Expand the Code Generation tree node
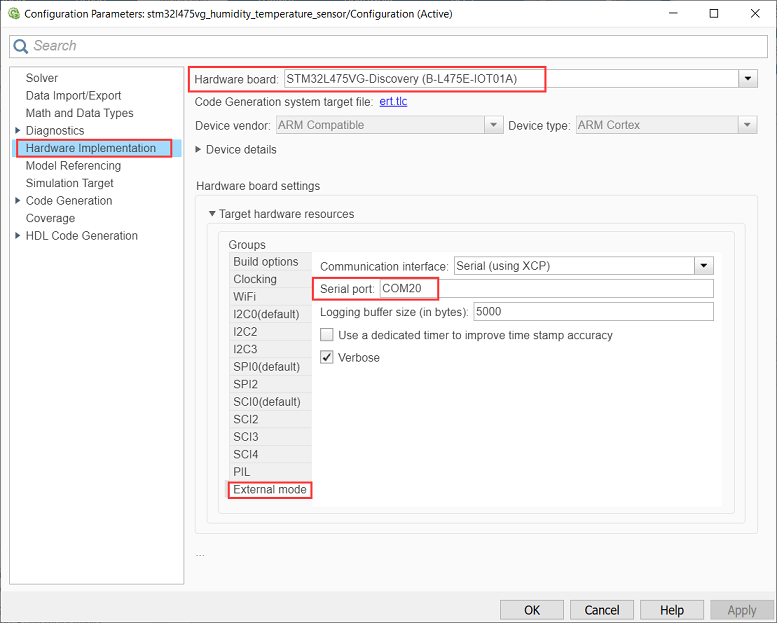The image size is (777, 623). 17,201
